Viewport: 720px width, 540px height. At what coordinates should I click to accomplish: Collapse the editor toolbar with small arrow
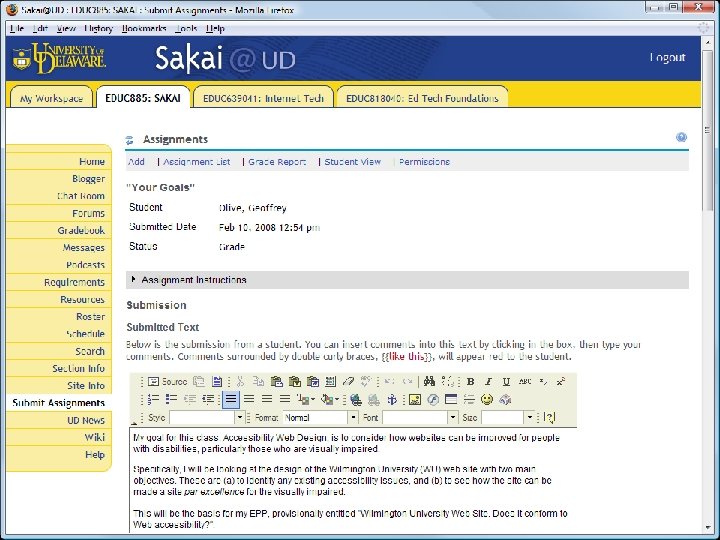tap(134, 423)
